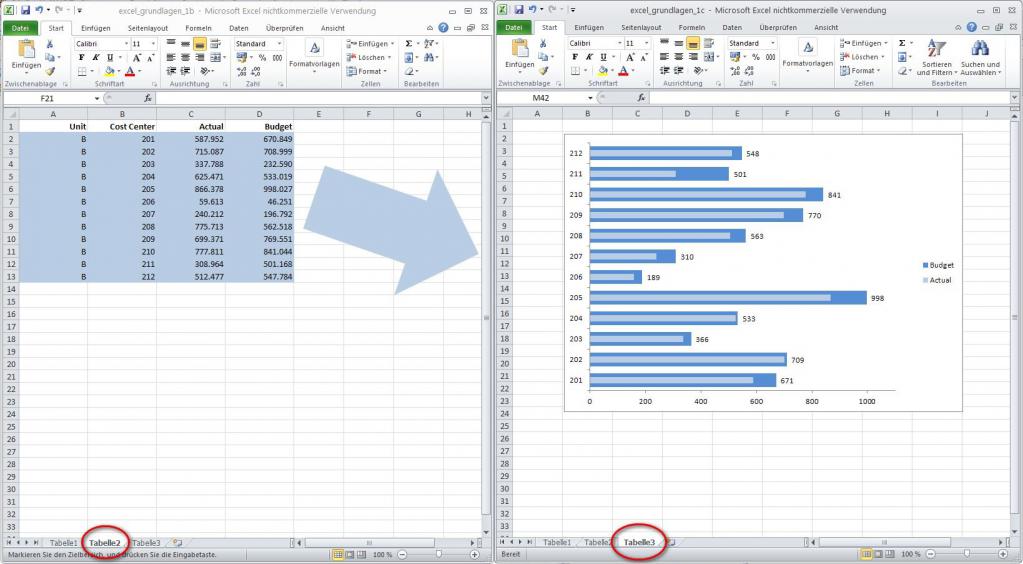Switch to Tabelle3 sheet tab in left window
1023x564 pixels.
coord(146,542)
